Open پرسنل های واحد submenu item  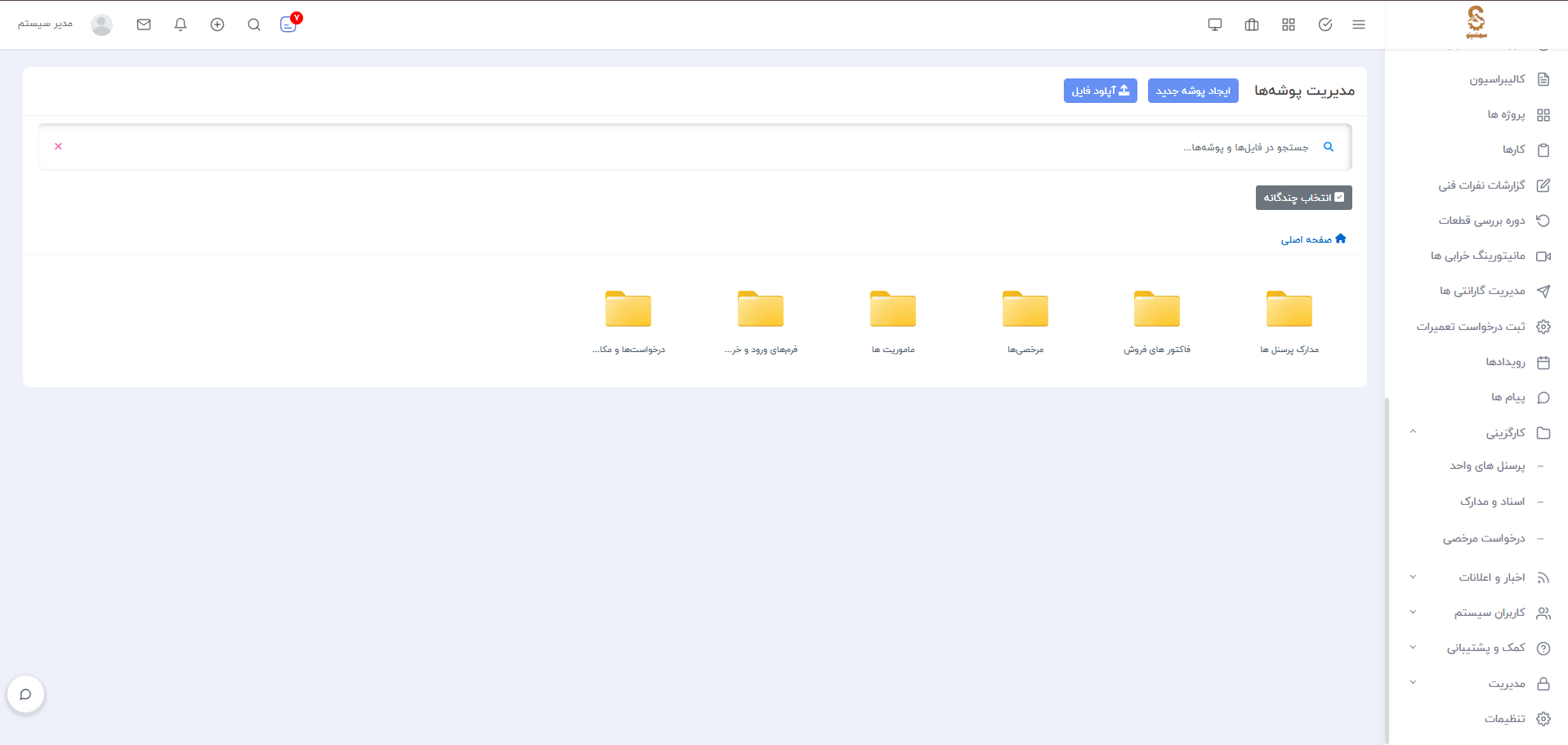[x=1487, y=466]
